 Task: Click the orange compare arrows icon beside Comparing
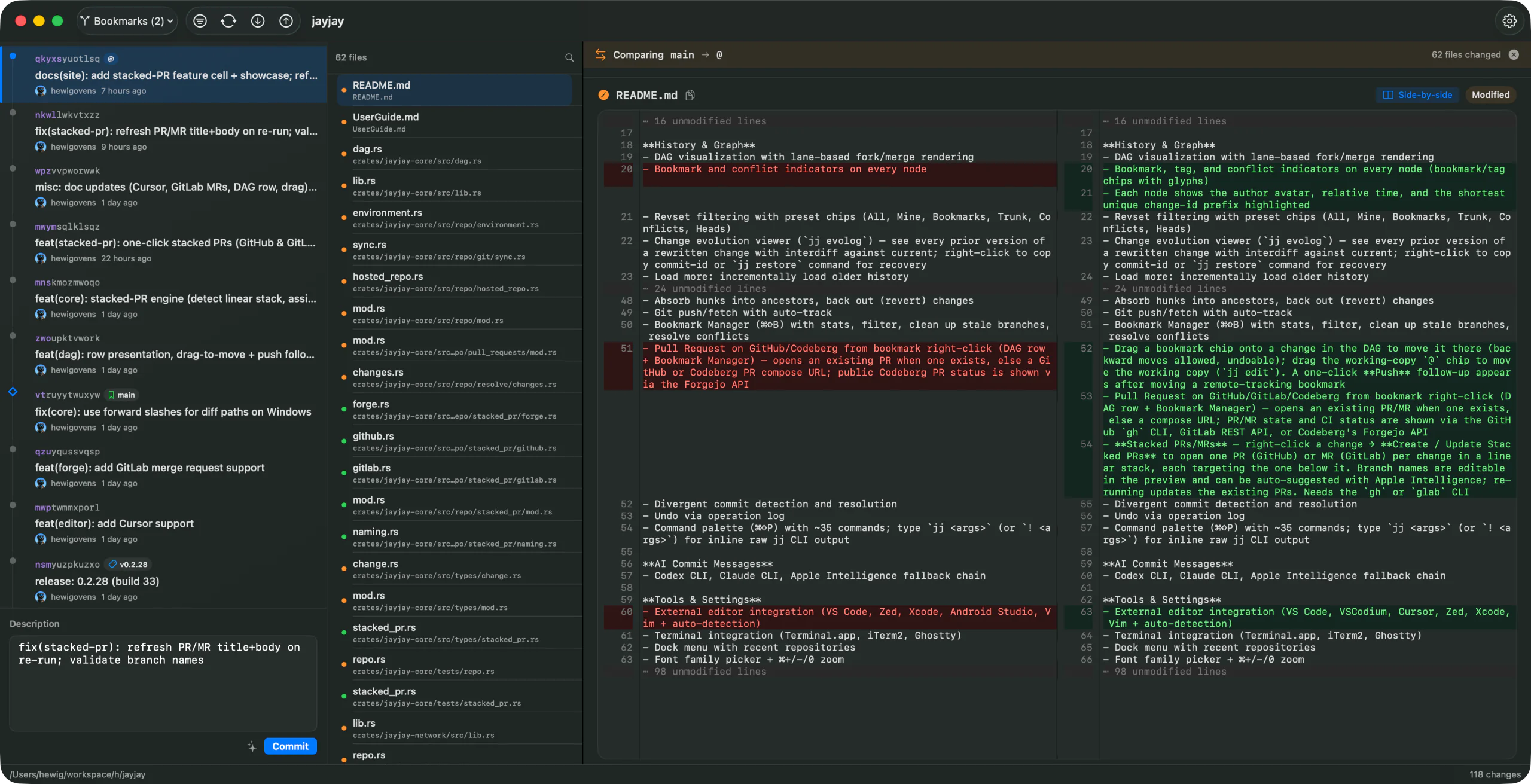(x=600, y=55)
